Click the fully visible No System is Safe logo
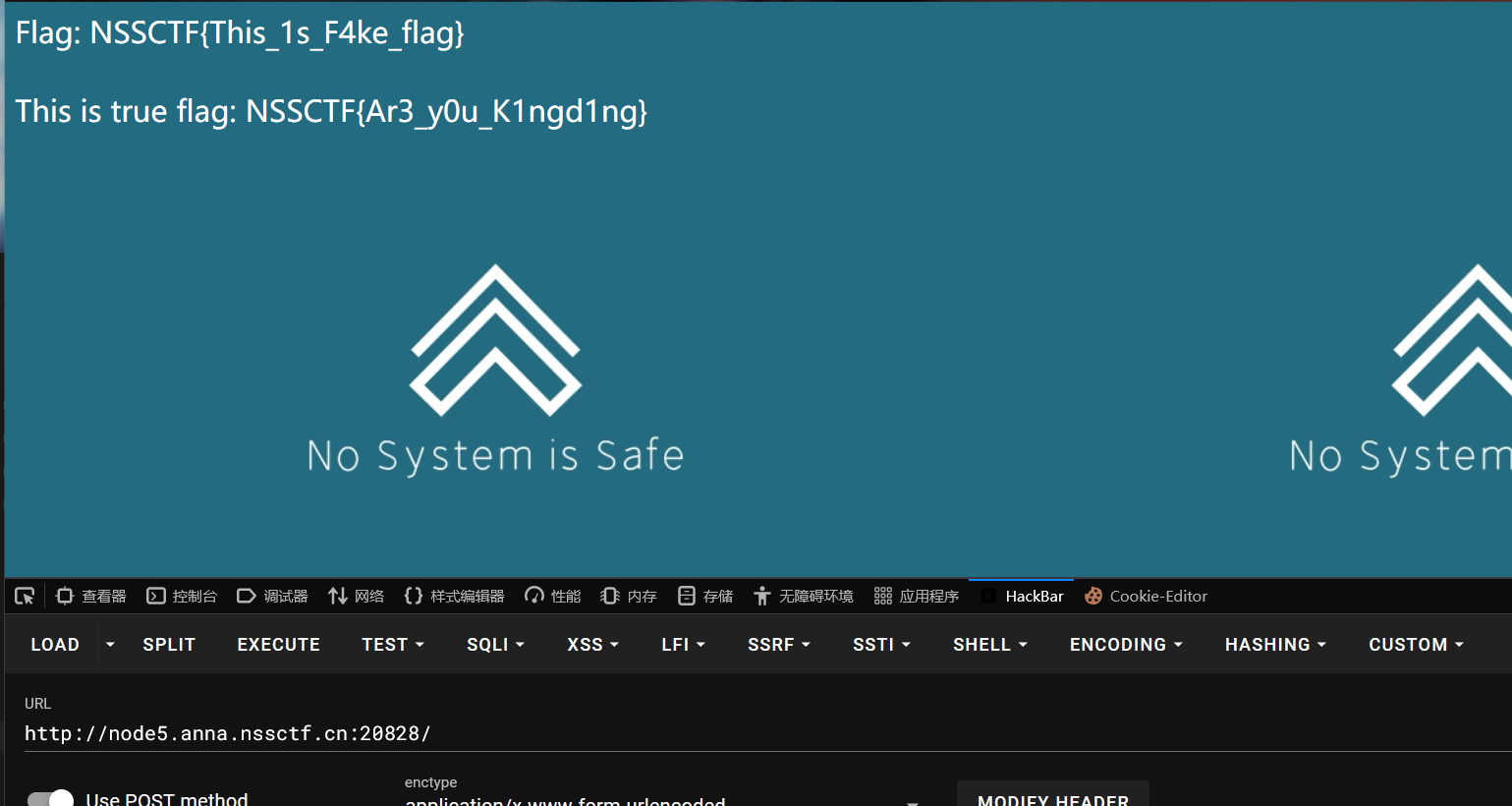This screenshot has height=806, width=1512. (x=495, y=371)
